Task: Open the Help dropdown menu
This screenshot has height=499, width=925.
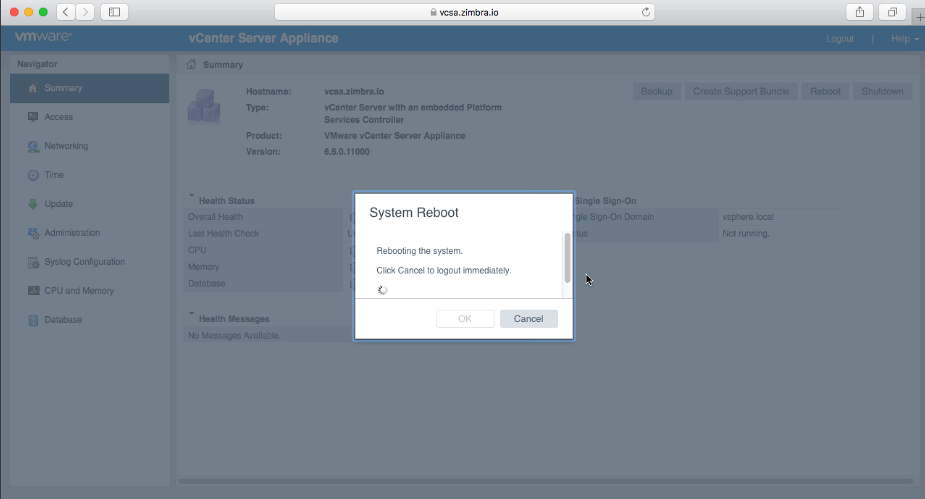Action: [x=904, y=39]
